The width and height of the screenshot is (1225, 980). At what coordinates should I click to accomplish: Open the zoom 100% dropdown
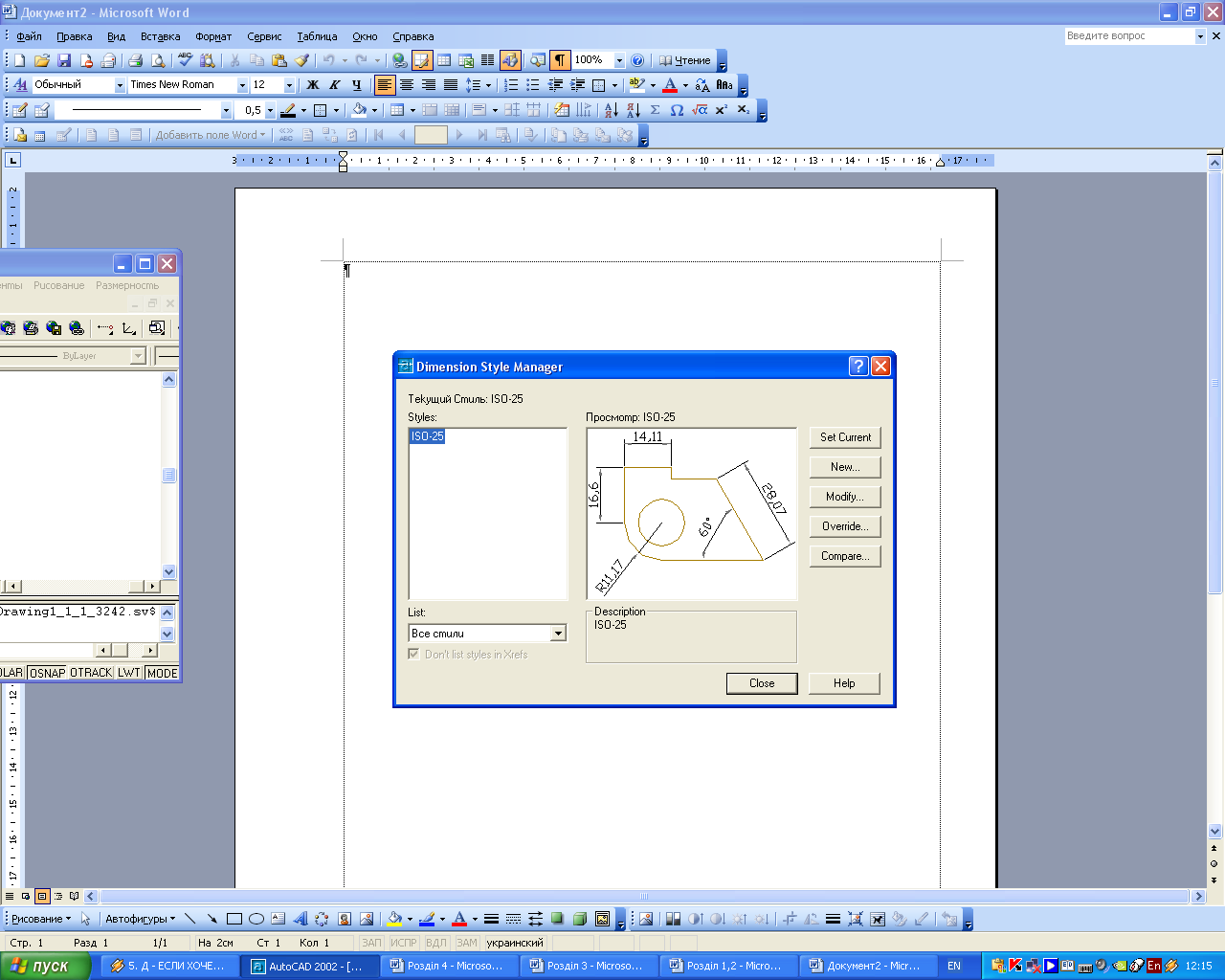(x=619, y=60)
